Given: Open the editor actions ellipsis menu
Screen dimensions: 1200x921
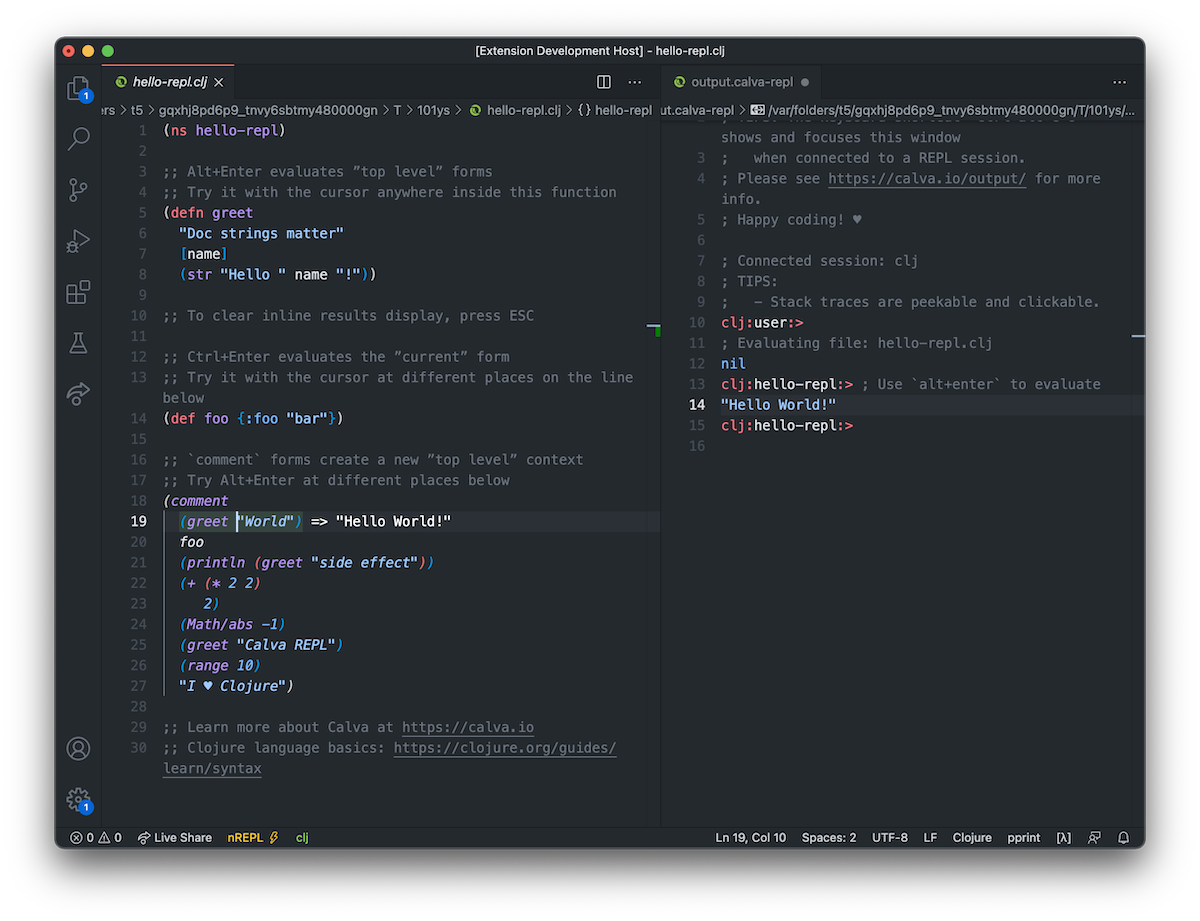Looking at the screenshot, I should coord(634,81).
